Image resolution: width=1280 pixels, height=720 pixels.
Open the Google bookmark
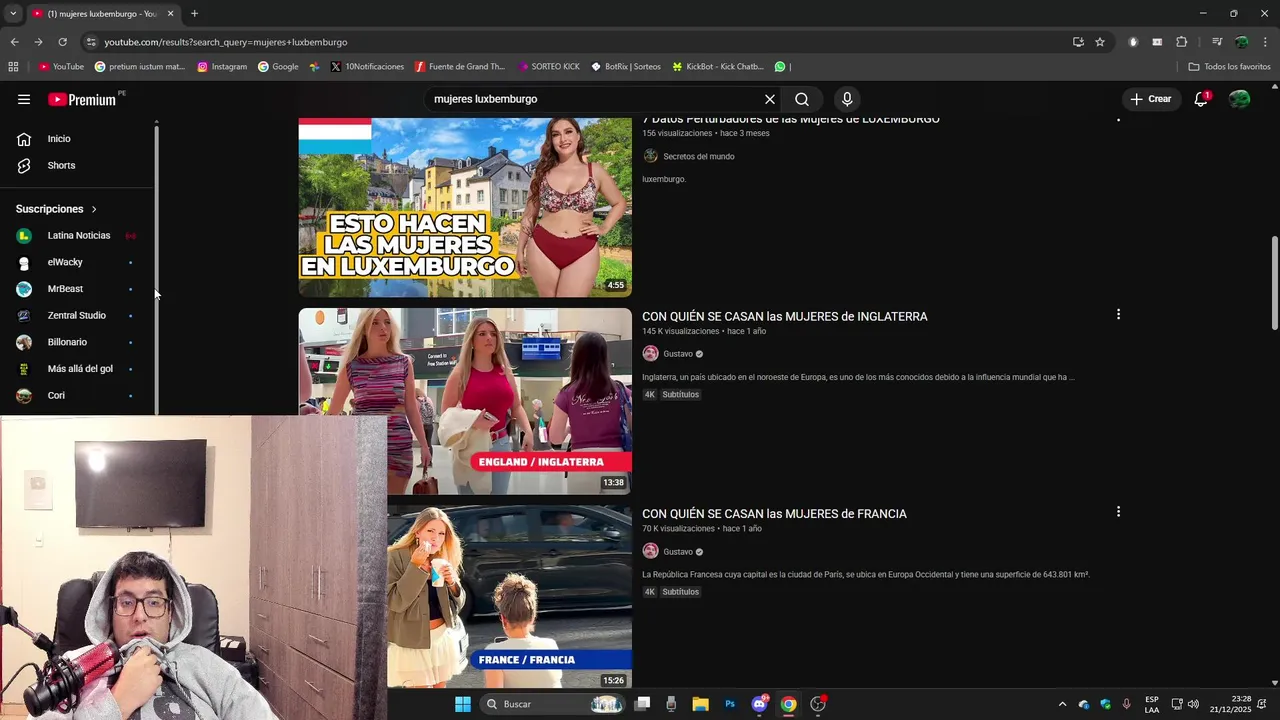pyautogui.click(x=278, y=67)
